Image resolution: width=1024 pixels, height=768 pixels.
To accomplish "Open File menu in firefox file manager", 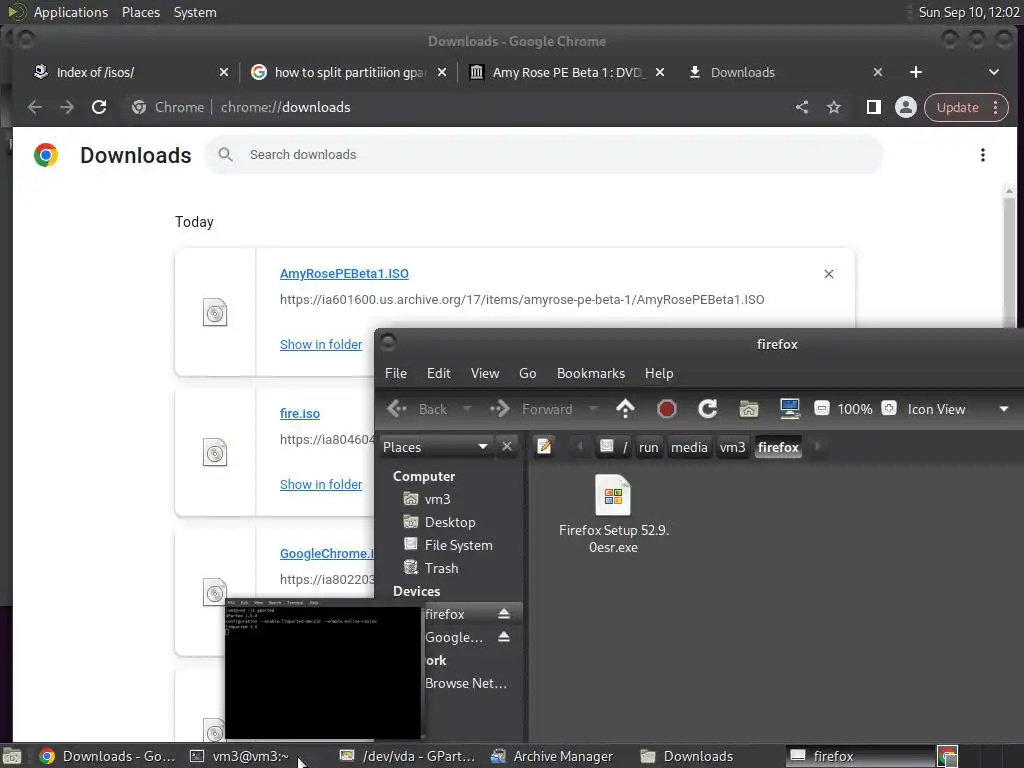I will coord(396,374).
